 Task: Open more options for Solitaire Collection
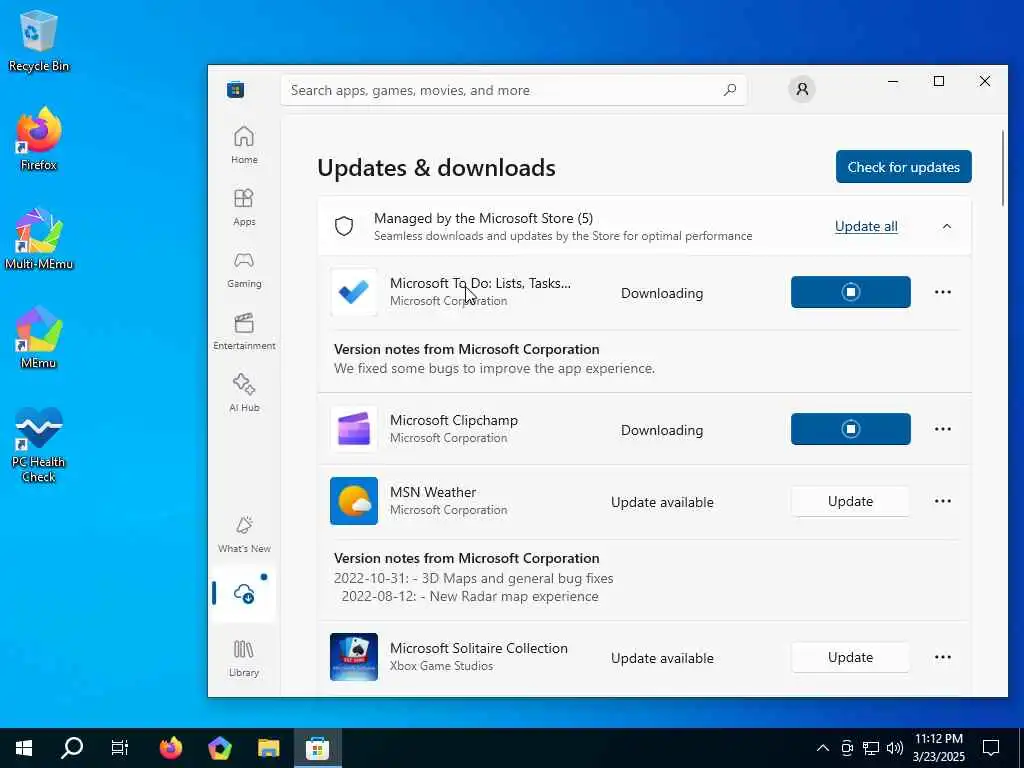(942, 657)
